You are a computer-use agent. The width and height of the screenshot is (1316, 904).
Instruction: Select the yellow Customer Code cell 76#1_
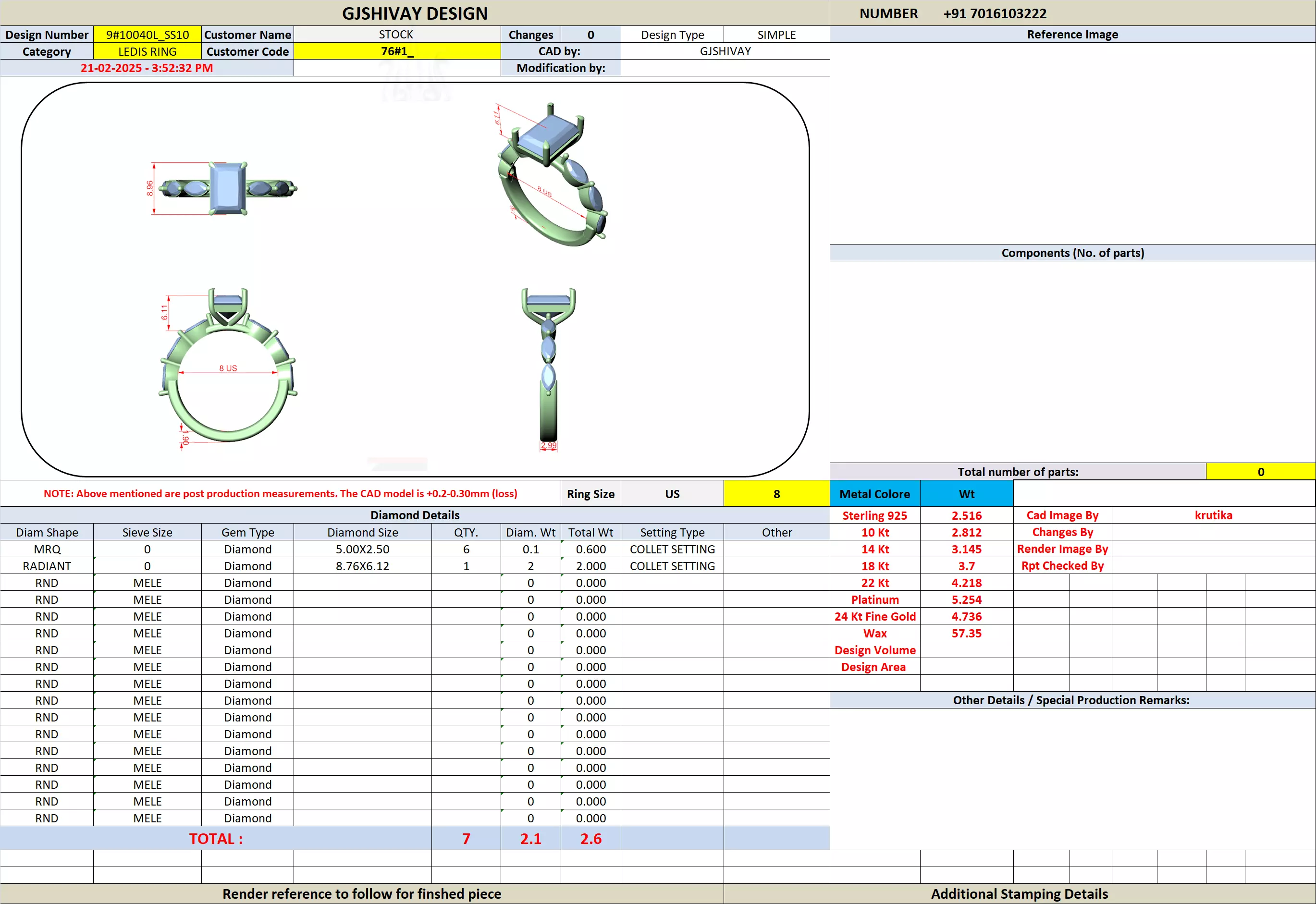pyautogui.click(x=396, y=51)
